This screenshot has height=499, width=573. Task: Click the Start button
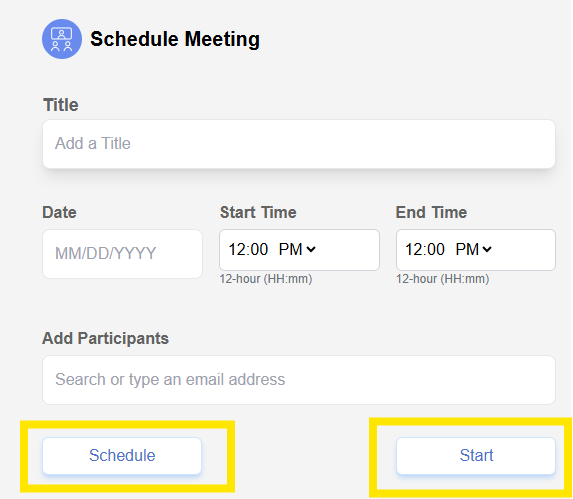(476, 456)
